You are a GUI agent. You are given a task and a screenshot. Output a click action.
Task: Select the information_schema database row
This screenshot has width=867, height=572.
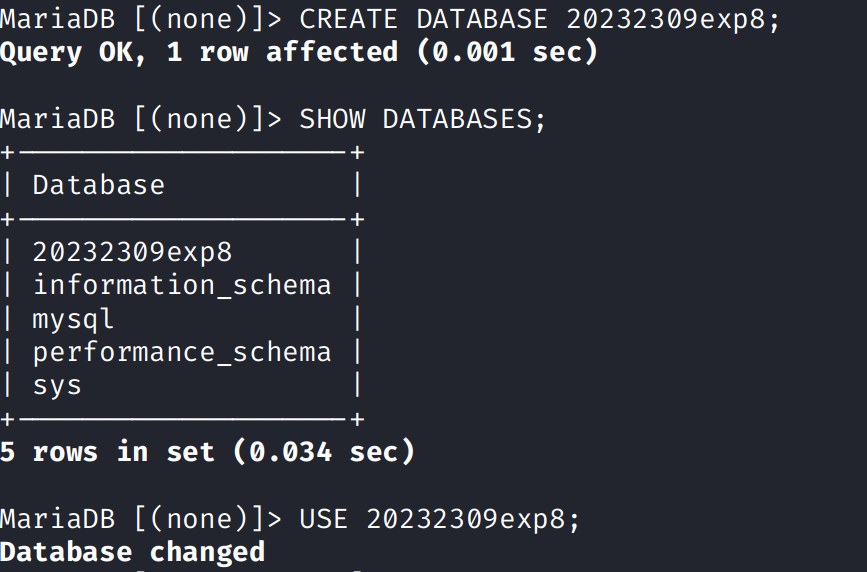181,285
